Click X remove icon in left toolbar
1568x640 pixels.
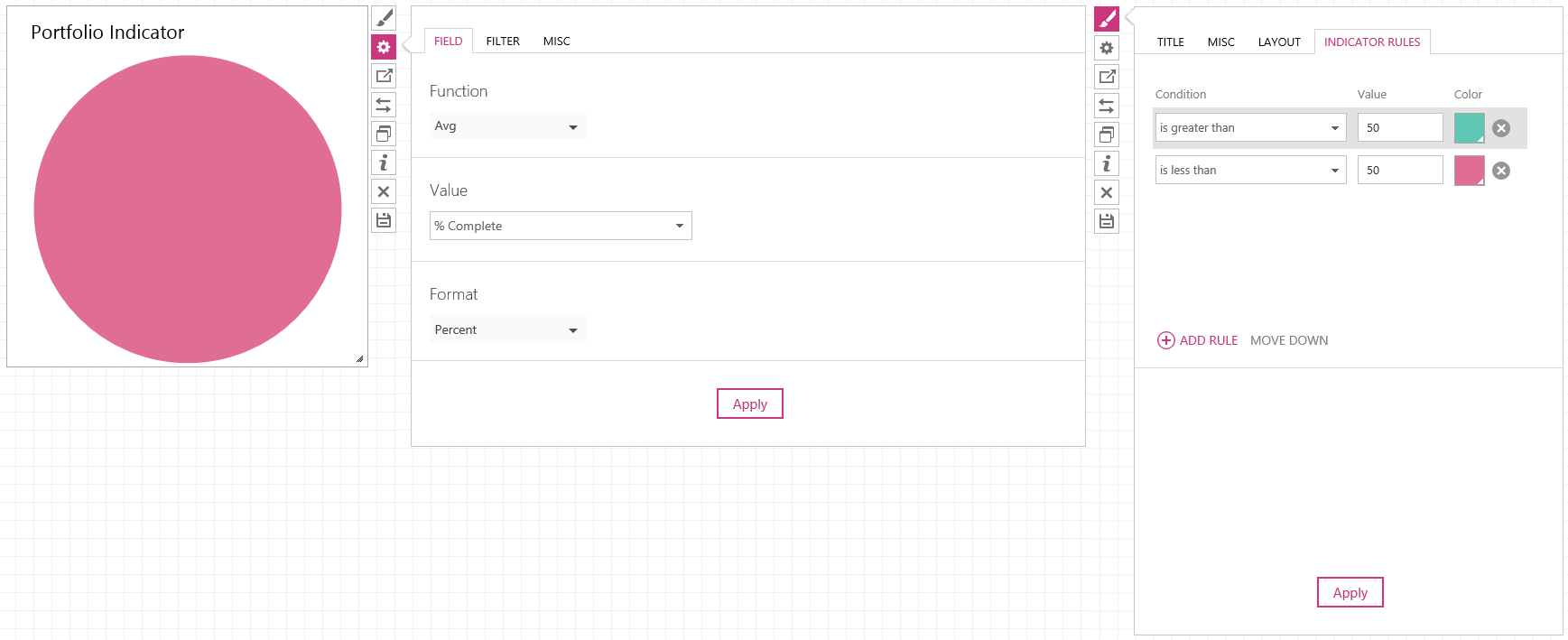pyautogui.click(x=384, y=191)
